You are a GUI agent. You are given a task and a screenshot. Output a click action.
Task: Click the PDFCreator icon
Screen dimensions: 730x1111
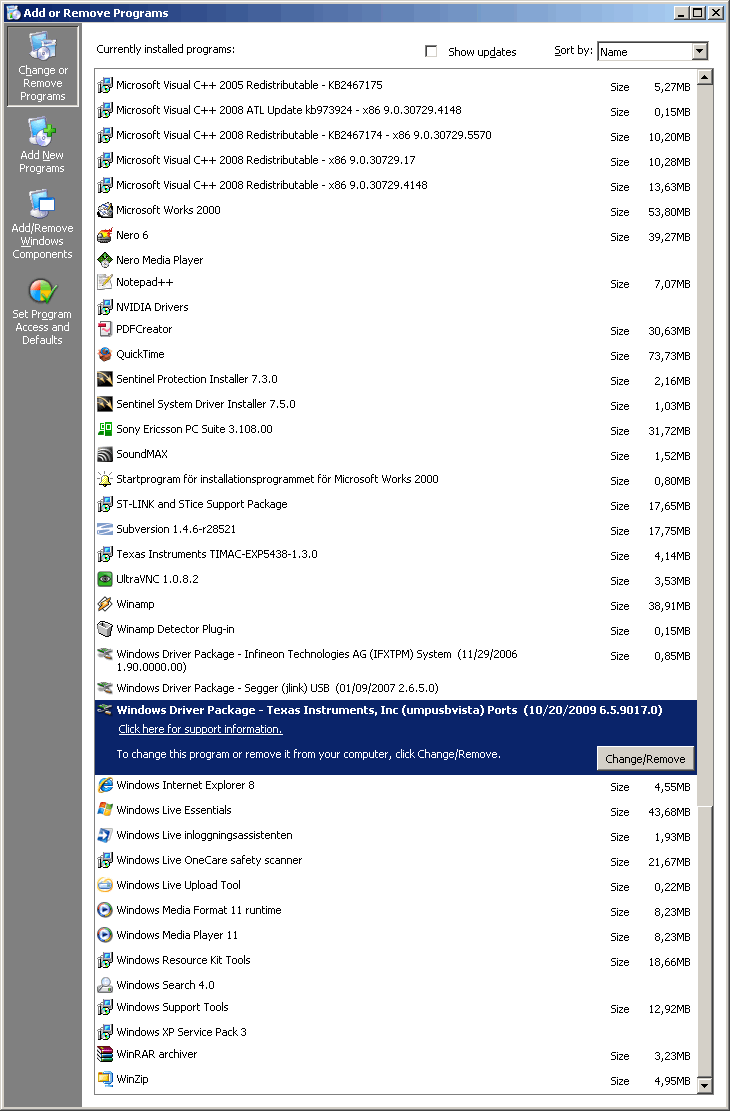pyautogui.click(x=105, y=329)
